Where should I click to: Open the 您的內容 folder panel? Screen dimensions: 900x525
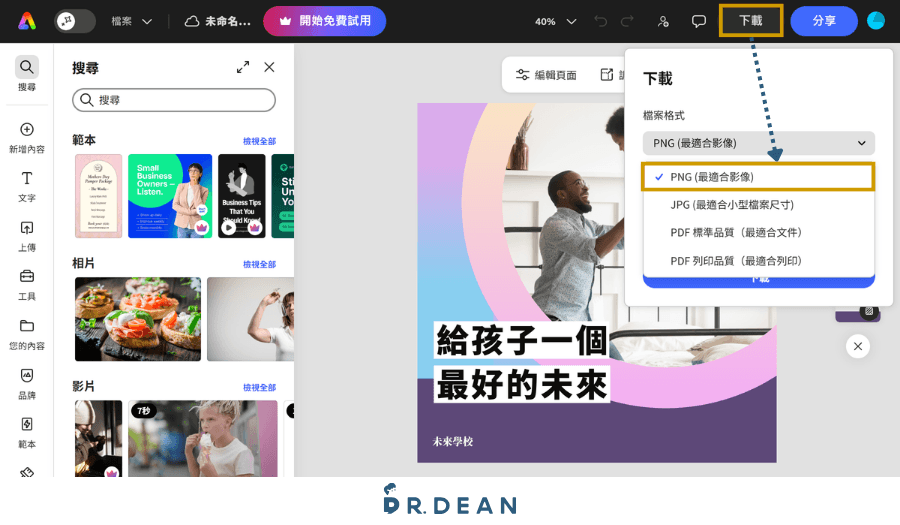27,335
